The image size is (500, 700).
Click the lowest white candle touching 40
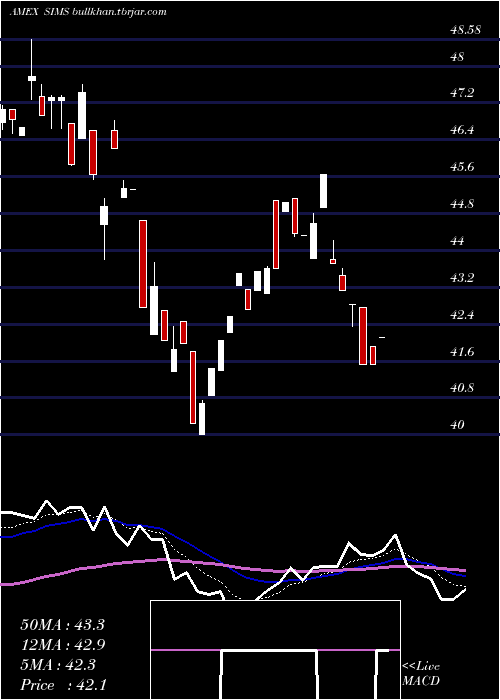(x=202, y=418)
